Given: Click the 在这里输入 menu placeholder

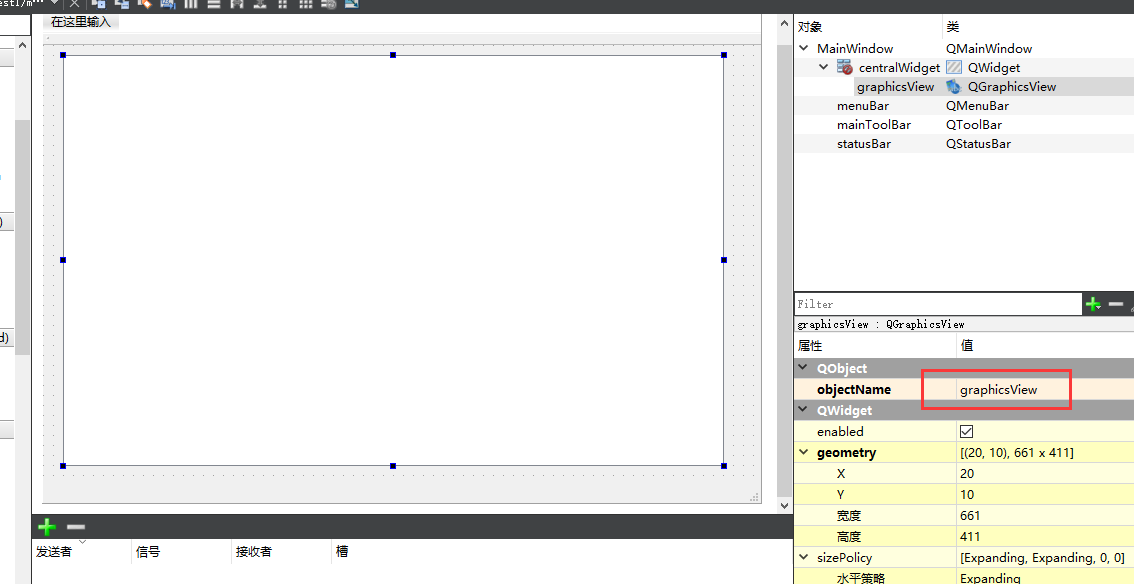Looking at the screenshot, I should pyautogui.click(x=80, y=20).
